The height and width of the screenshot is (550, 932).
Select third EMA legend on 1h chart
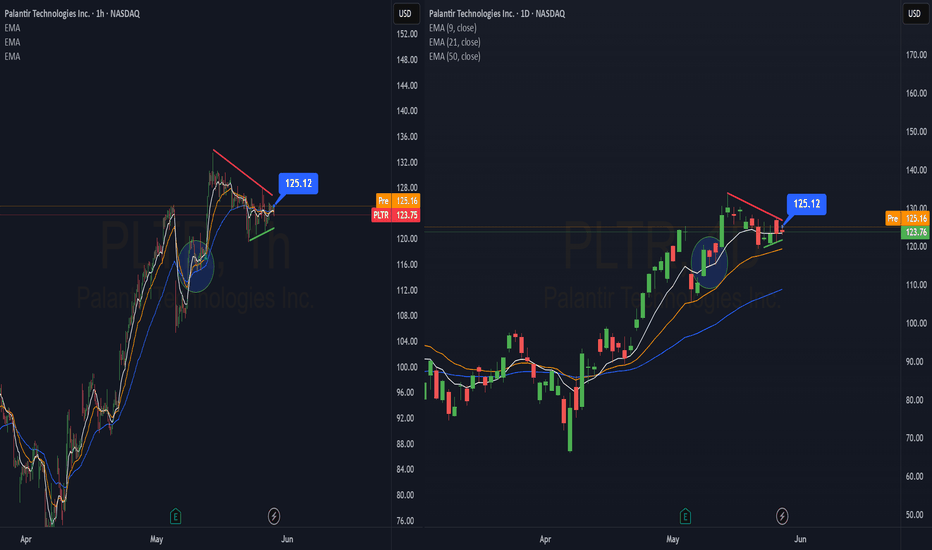click(12, 56)
